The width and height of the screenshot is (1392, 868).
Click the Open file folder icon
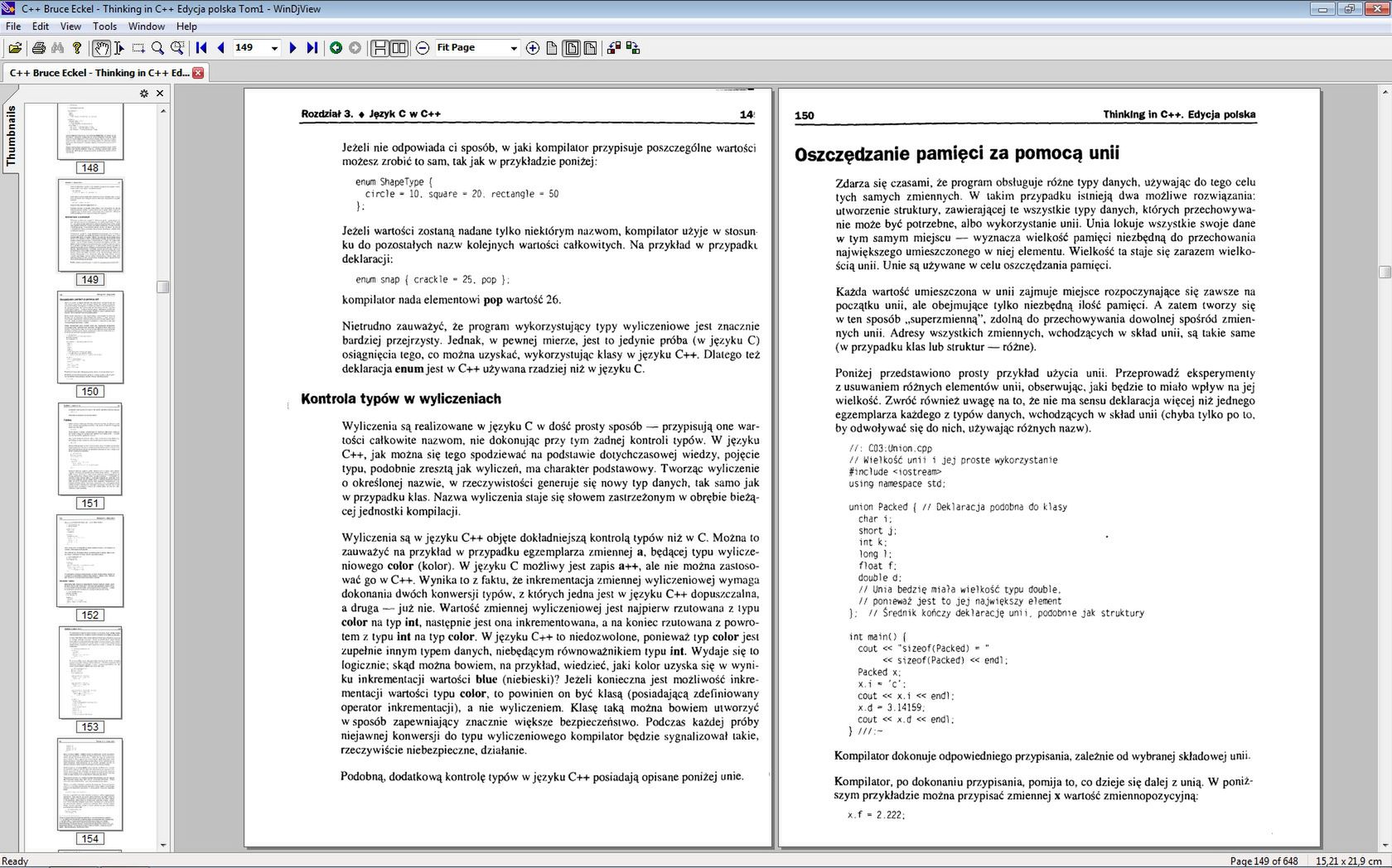point(15,48)
